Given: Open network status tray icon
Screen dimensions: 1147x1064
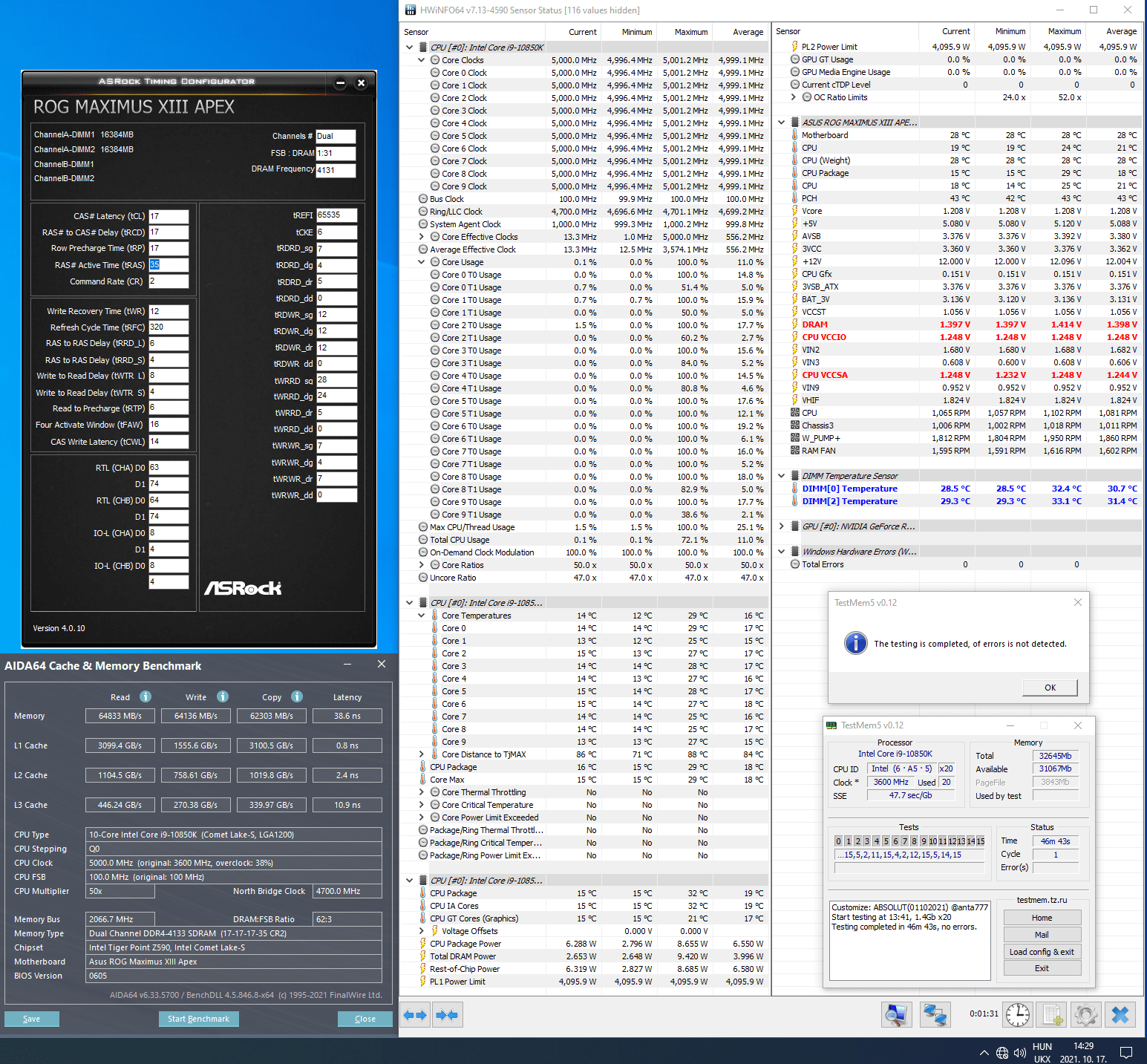Looking at the screenshot, I should point(1002,1052).
